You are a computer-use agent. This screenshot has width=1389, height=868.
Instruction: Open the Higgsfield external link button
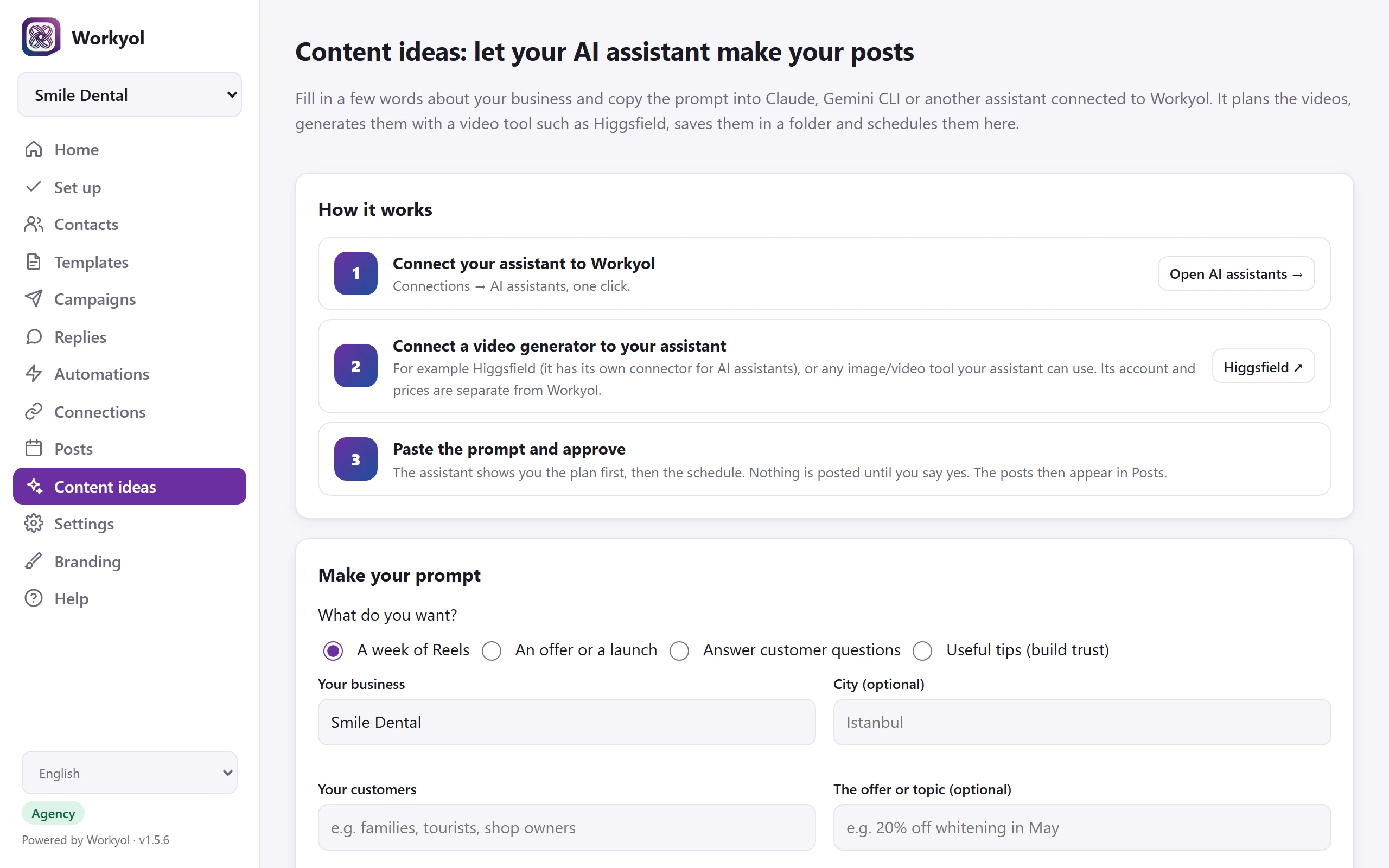pos(1263,367)
